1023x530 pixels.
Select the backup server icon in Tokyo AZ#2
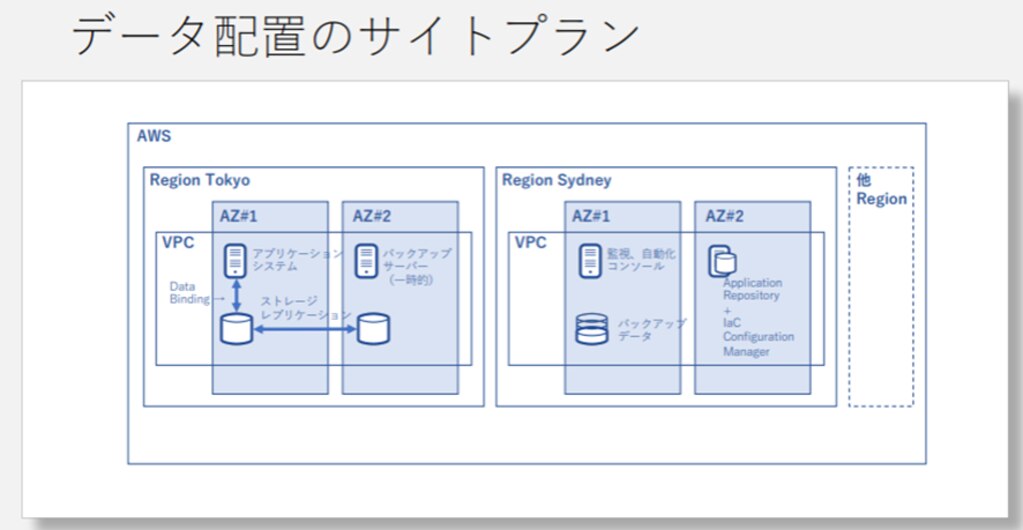[x=367, y=261]
